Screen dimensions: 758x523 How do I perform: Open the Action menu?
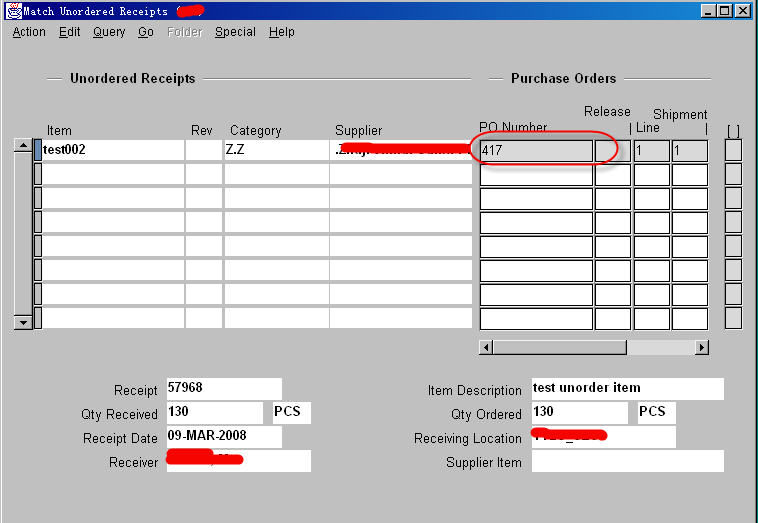click(29, 32)
